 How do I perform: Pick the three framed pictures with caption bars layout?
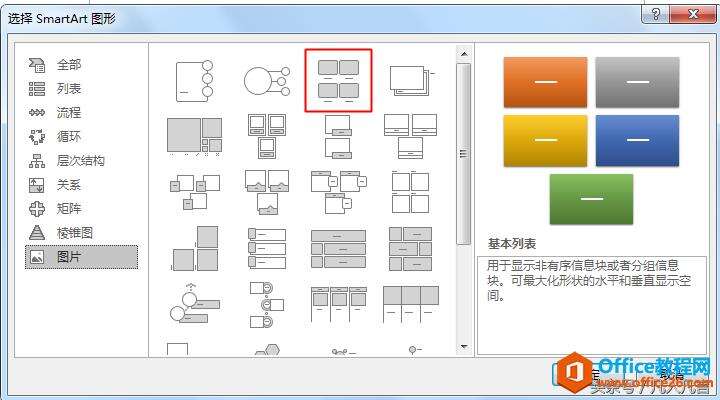click(x=267, y=136)
